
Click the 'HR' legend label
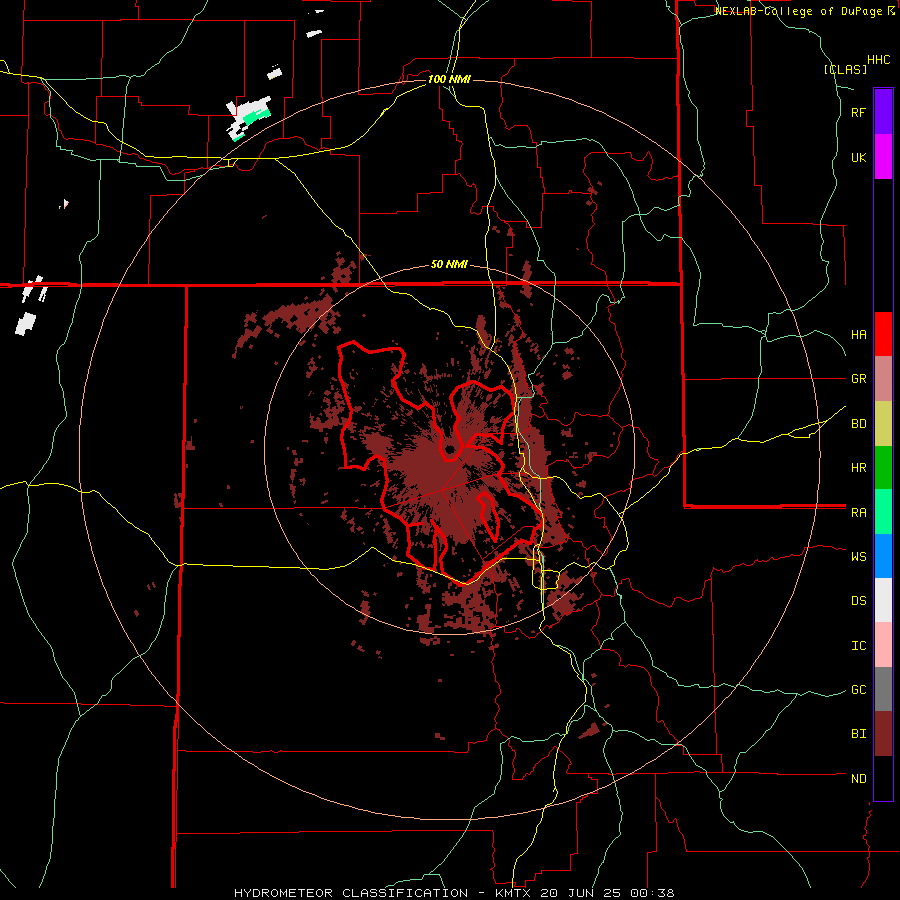[x=858, y=468]
